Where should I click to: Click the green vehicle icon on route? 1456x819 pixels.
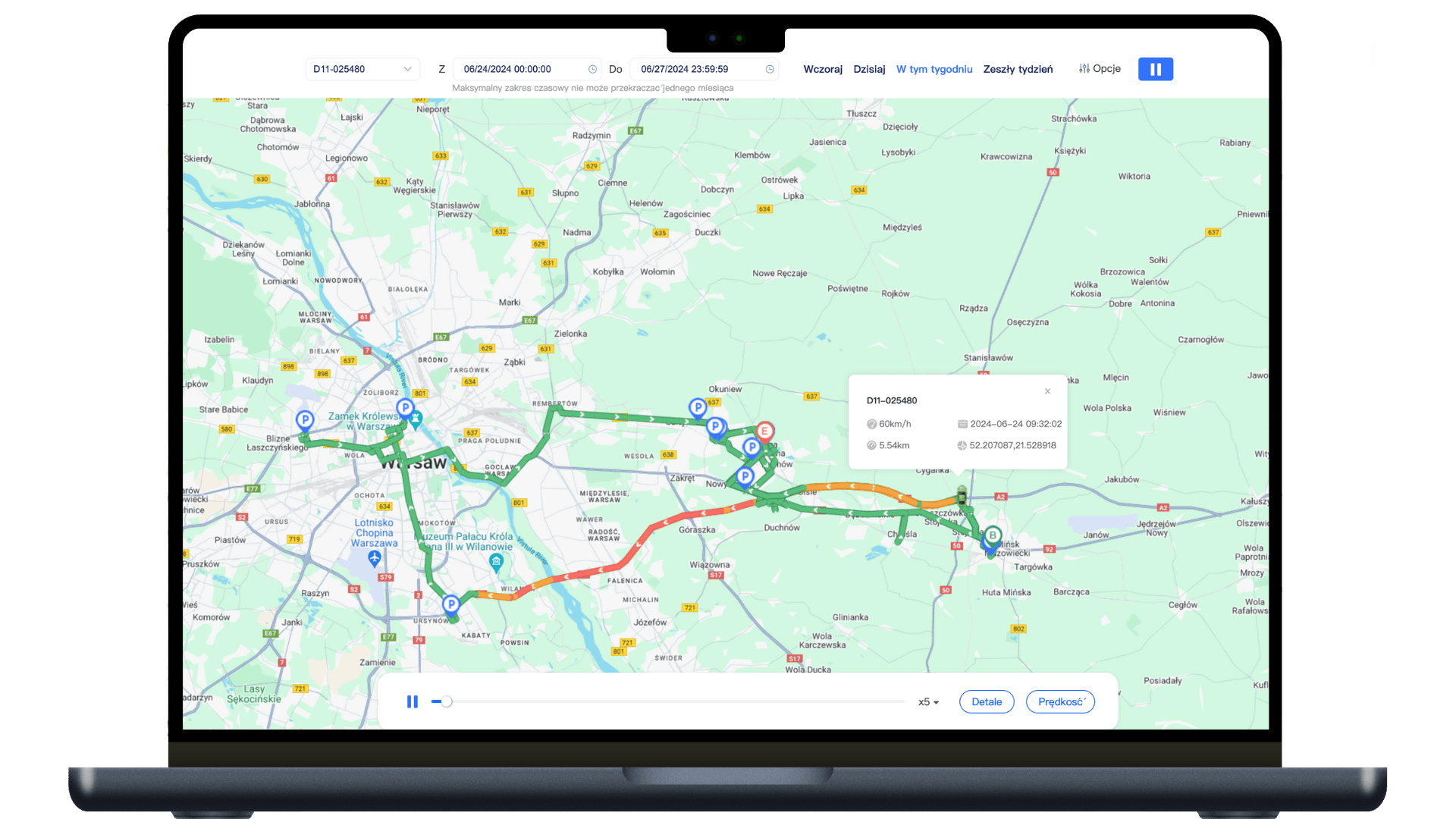coord(962,497)
